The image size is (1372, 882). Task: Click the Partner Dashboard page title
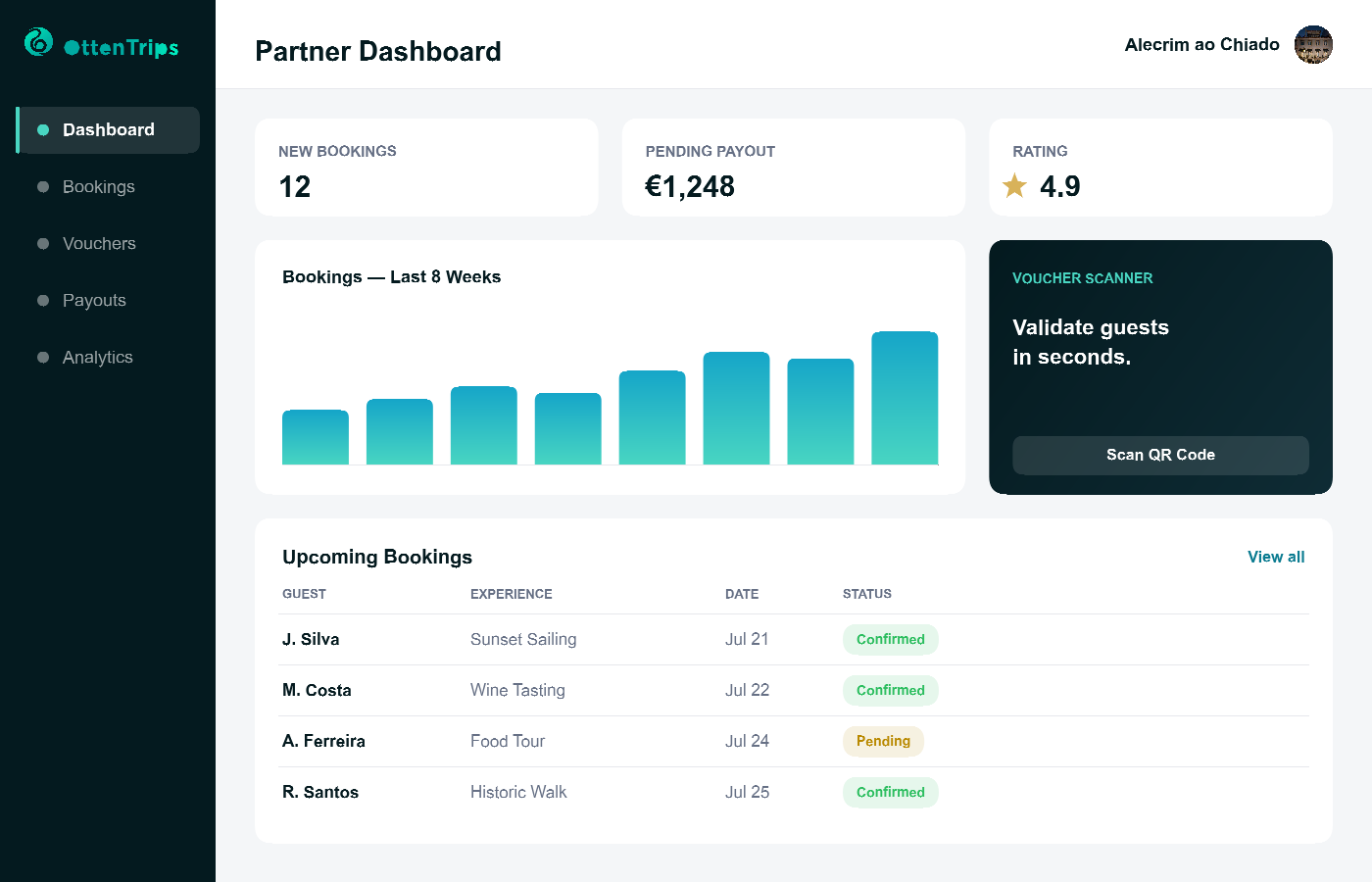pos(378,51)
